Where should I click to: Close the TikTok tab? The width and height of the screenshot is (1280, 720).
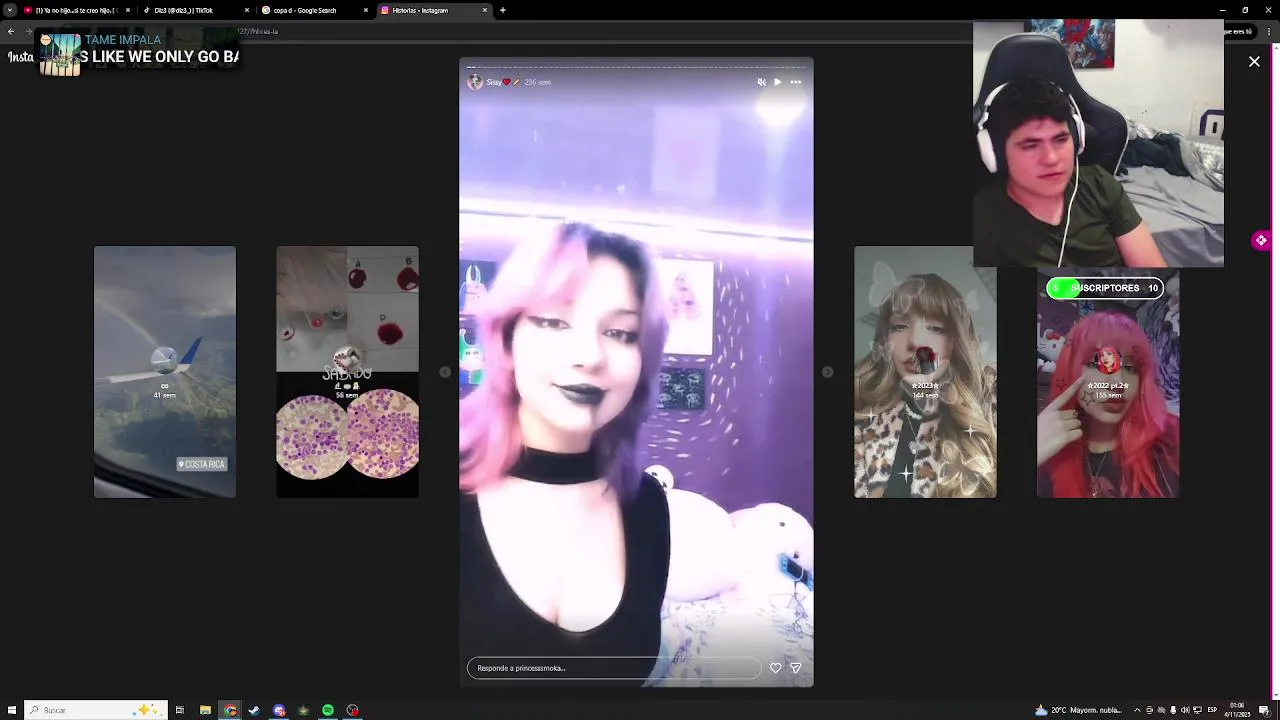pyautogui.click(x=247, y=10)
